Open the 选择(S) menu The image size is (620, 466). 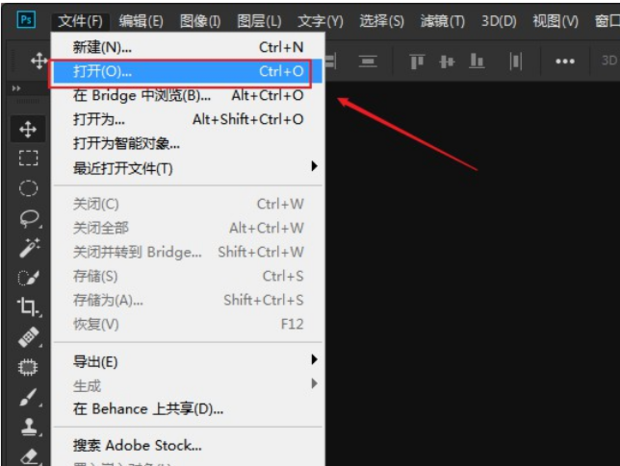click(382, 21)
